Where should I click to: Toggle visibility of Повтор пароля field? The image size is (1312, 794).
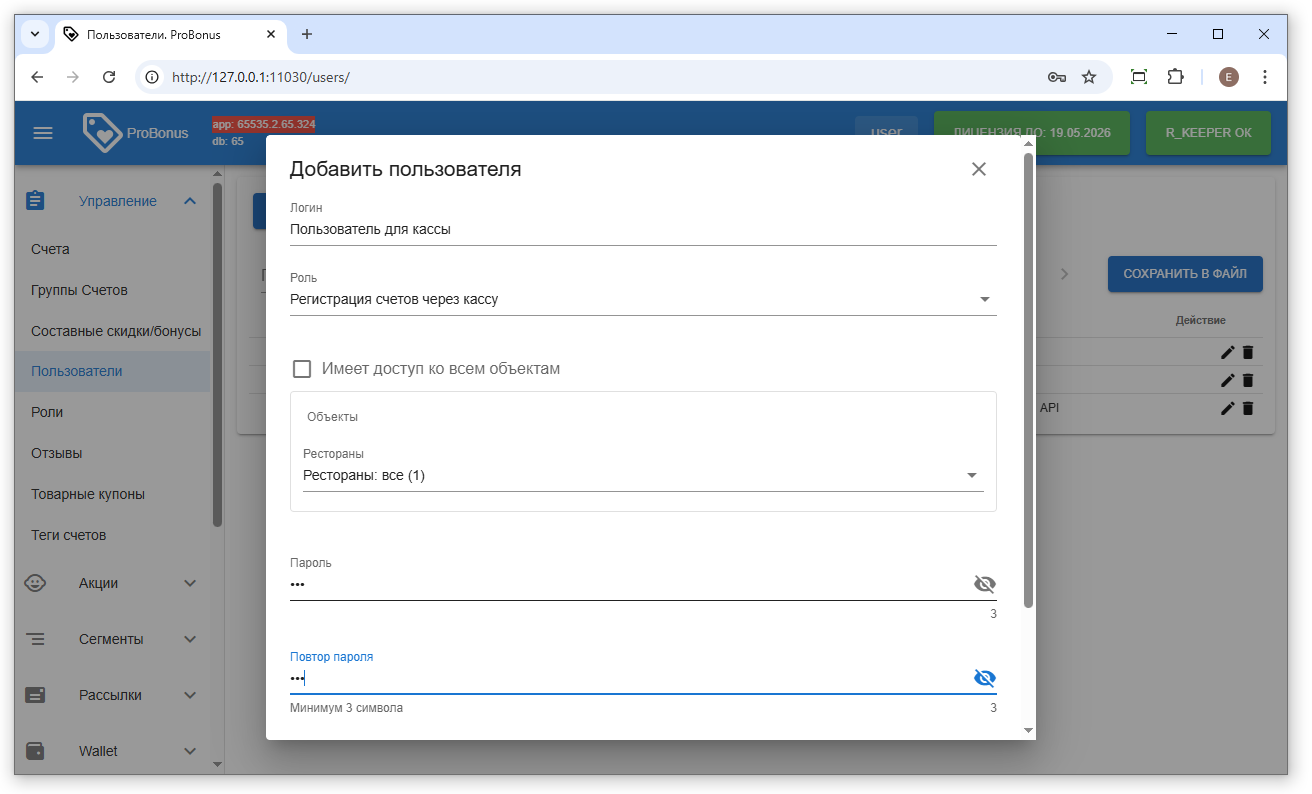pos(984,679)
